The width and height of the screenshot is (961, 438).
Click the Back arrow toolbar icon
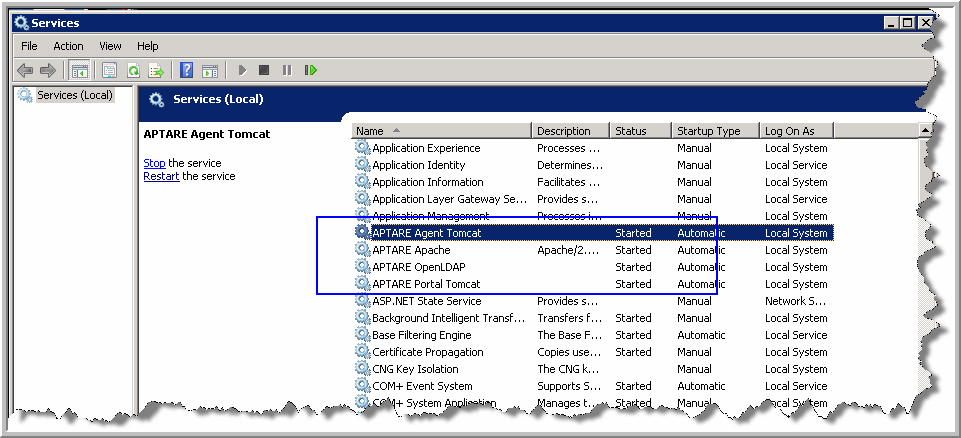click(x=26, y=70)
